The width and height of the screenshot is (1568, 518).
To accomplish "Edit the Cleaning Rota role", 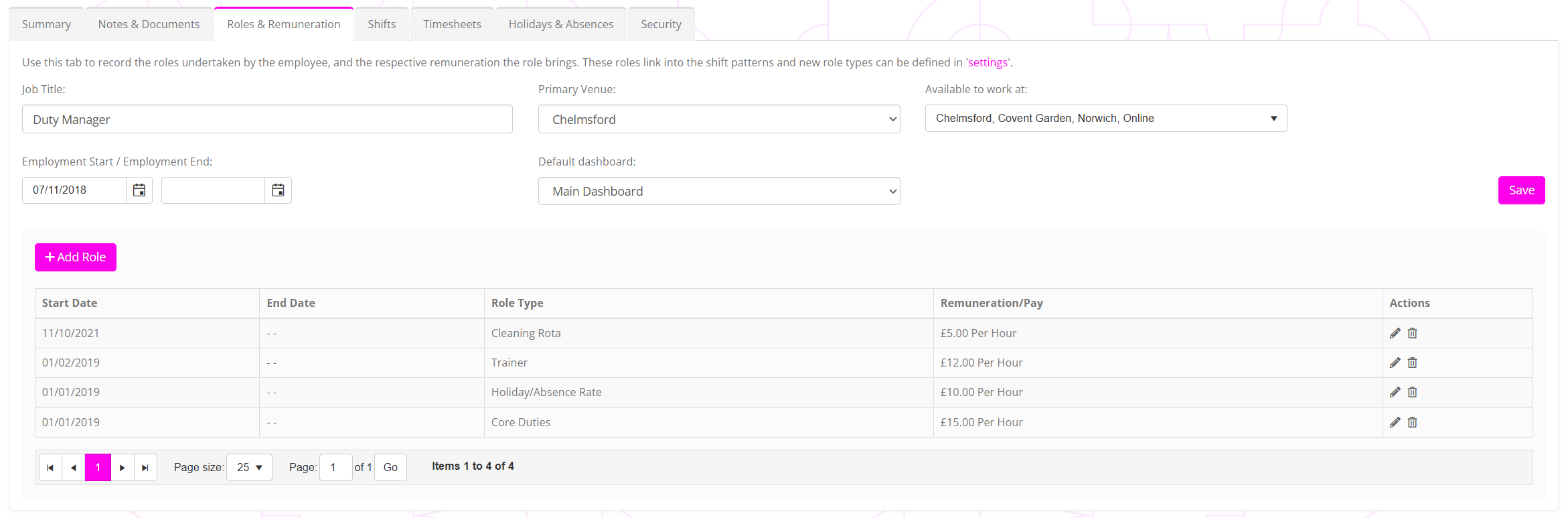I will (x=1395, y=333).
